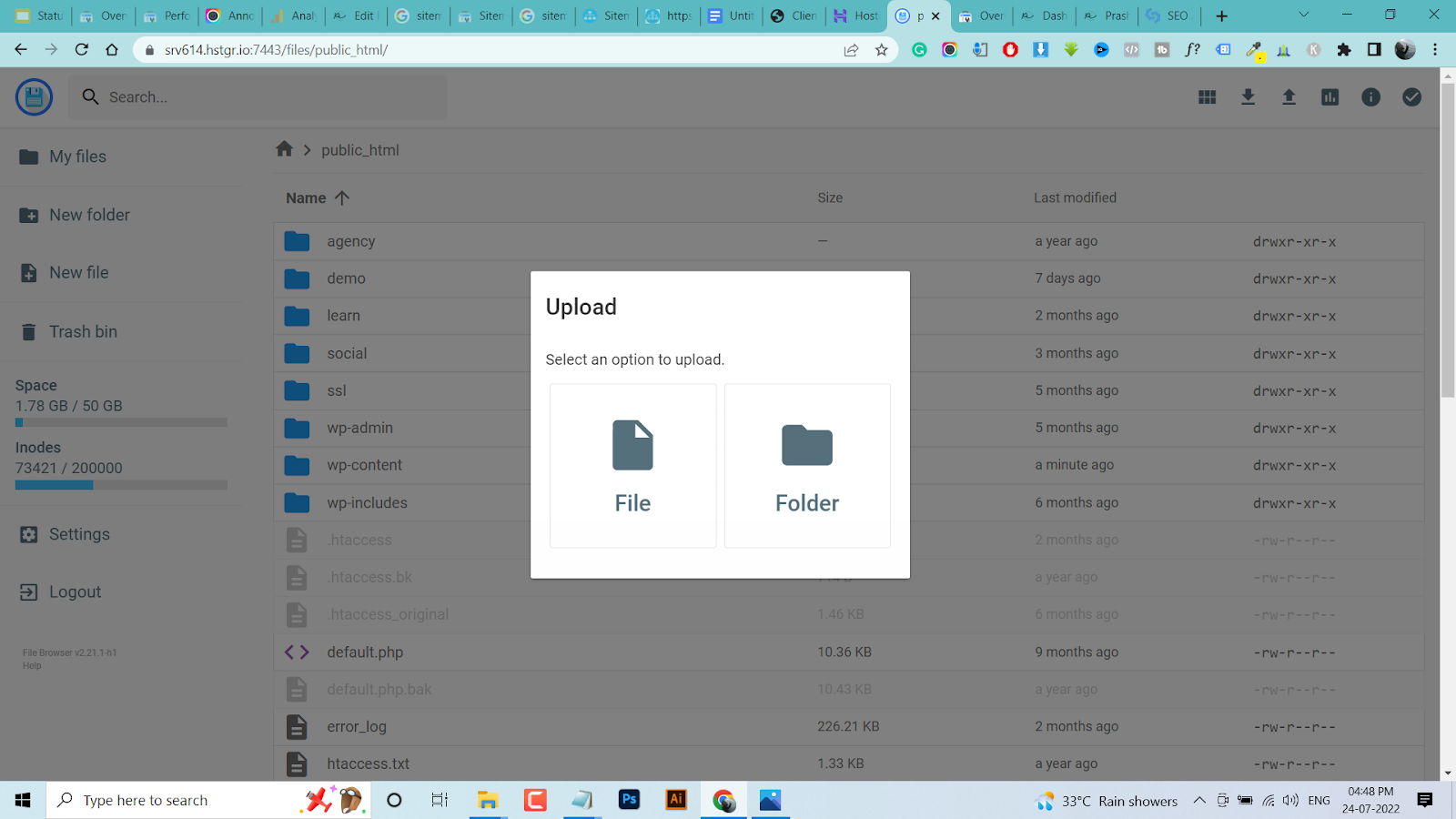1456x819 pixels.
Task: Open Photoshop from the taskbar
Action: 629,800
